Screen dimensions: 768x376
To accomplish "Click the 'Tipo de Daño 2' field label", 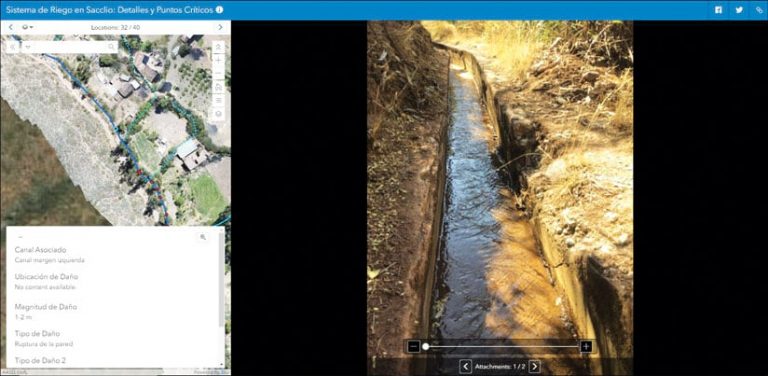I will [40, 360].
